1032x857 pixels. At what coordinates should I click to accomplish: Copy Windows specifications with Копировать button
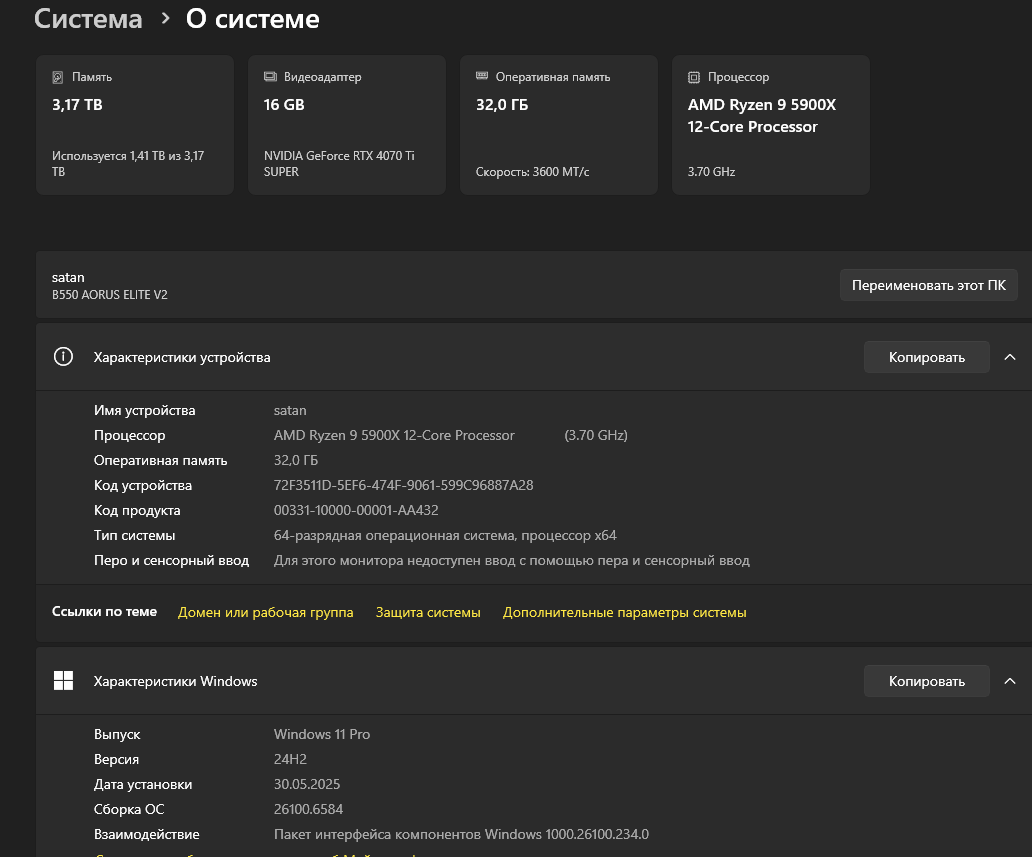click(x=926, y=681)
